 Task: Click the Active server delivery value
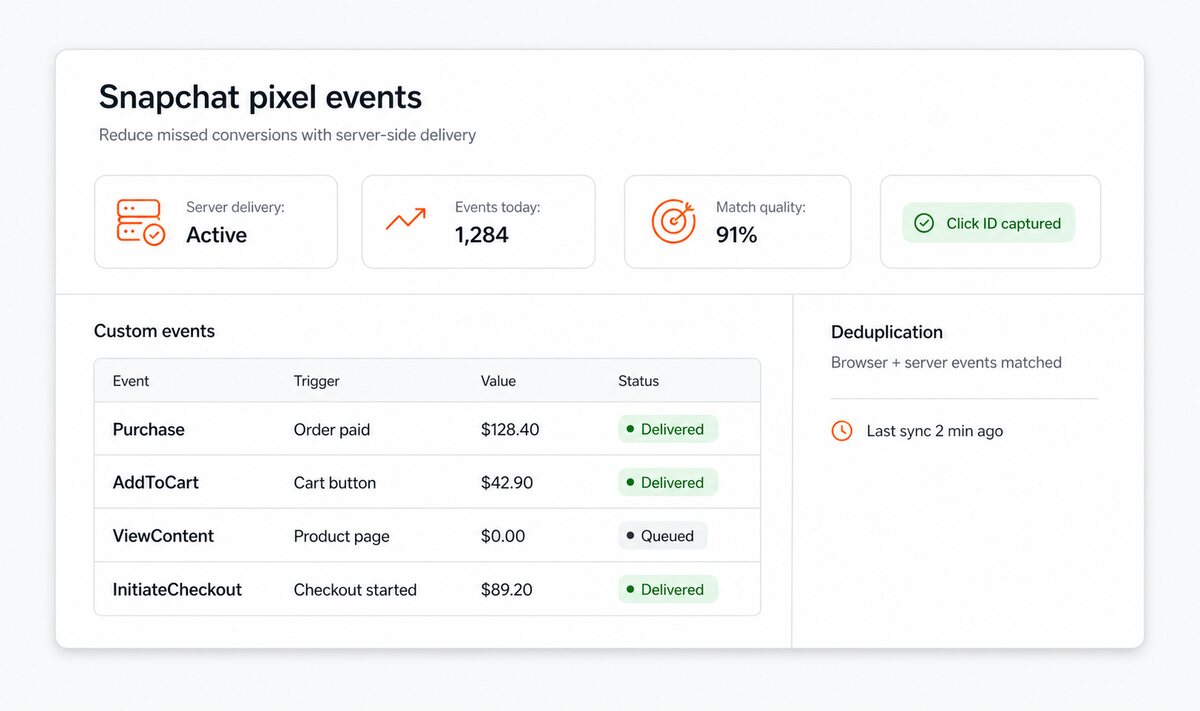(217, 235)
